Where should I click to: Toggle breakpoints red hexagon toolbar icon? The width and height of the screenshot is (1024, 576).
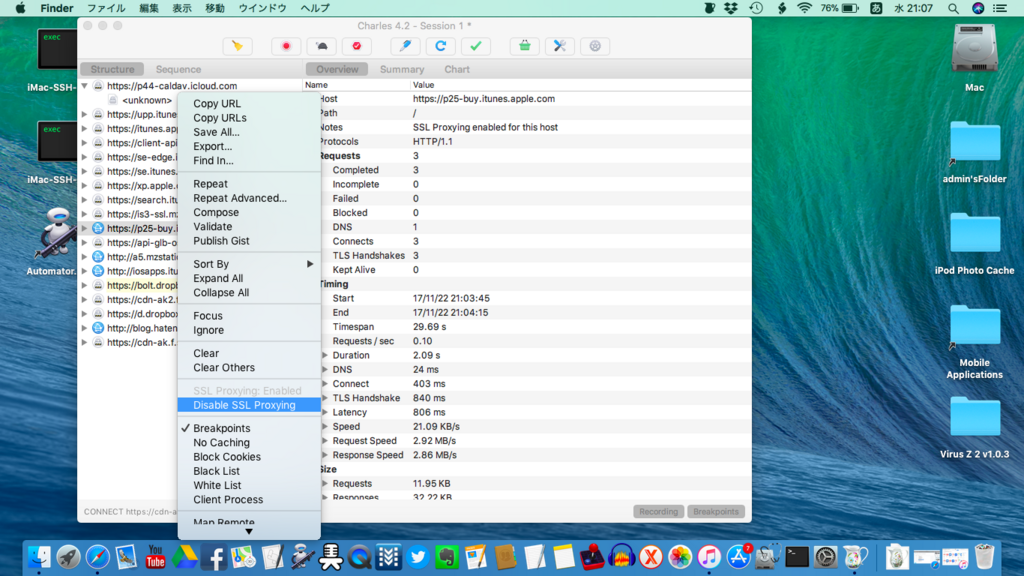[357, 46]
